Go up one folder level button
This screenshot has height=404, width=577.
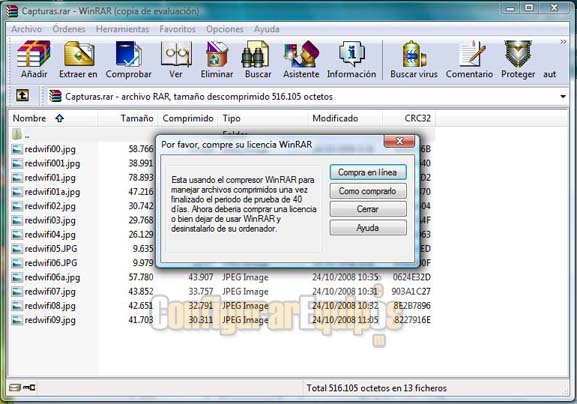[22, 96]
